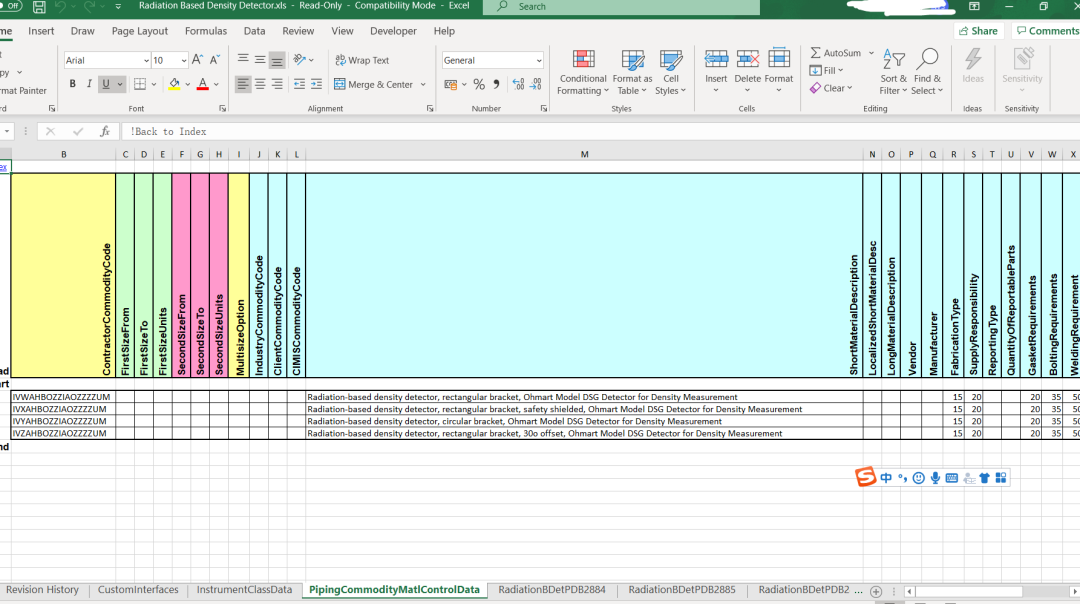Select Align Right icon
Viewport: 1080px width, 604px height.
tap(277, 84)
